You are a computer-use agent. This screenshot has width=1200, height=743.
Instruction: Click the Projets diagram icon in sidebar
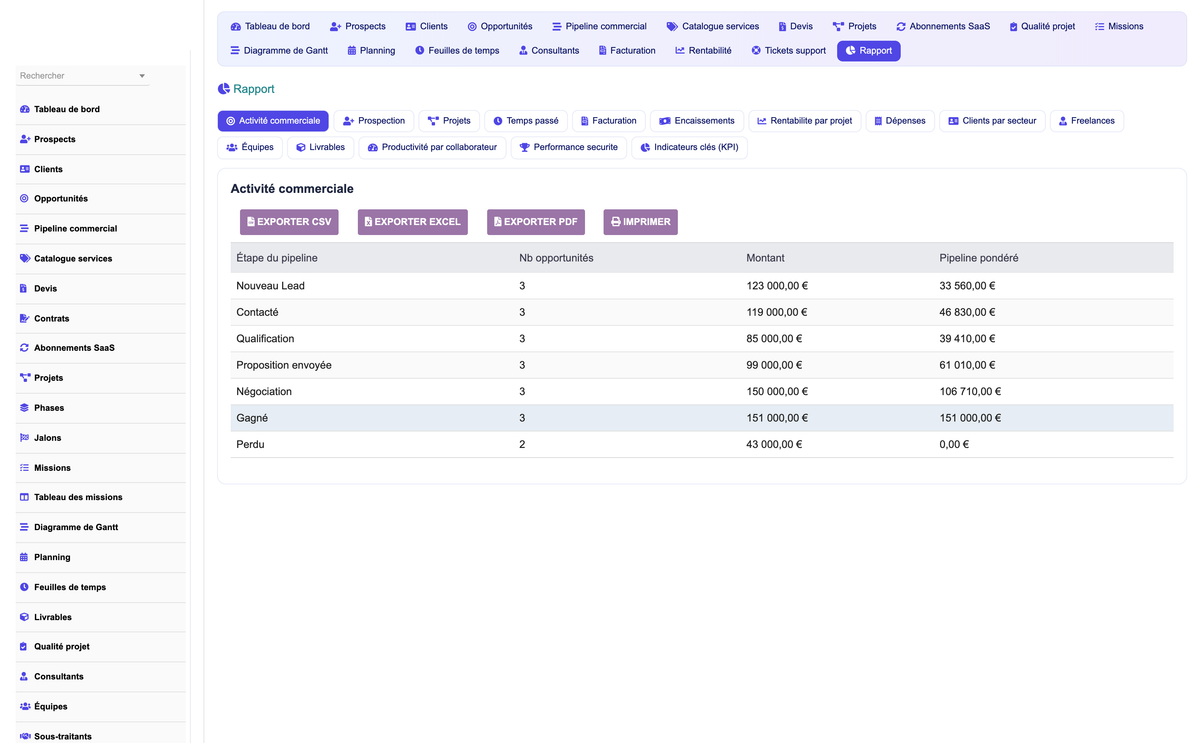pyautogui.click(x=24, y=378)
